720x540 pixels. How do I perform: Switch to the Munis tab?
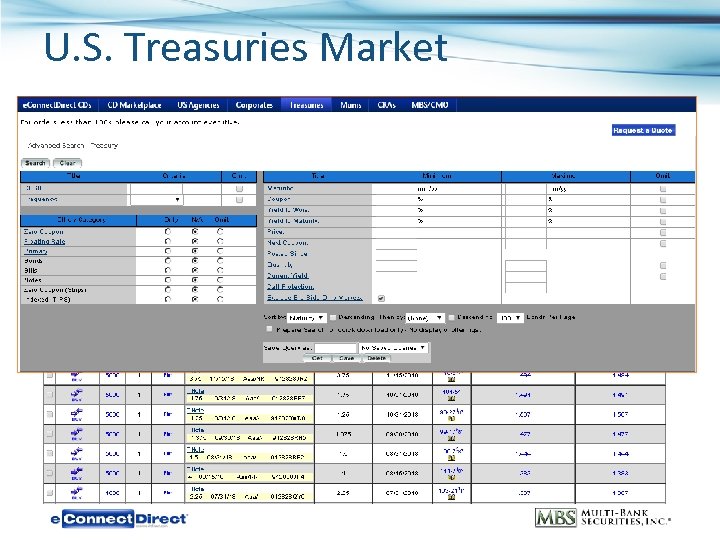coord(350,105)
